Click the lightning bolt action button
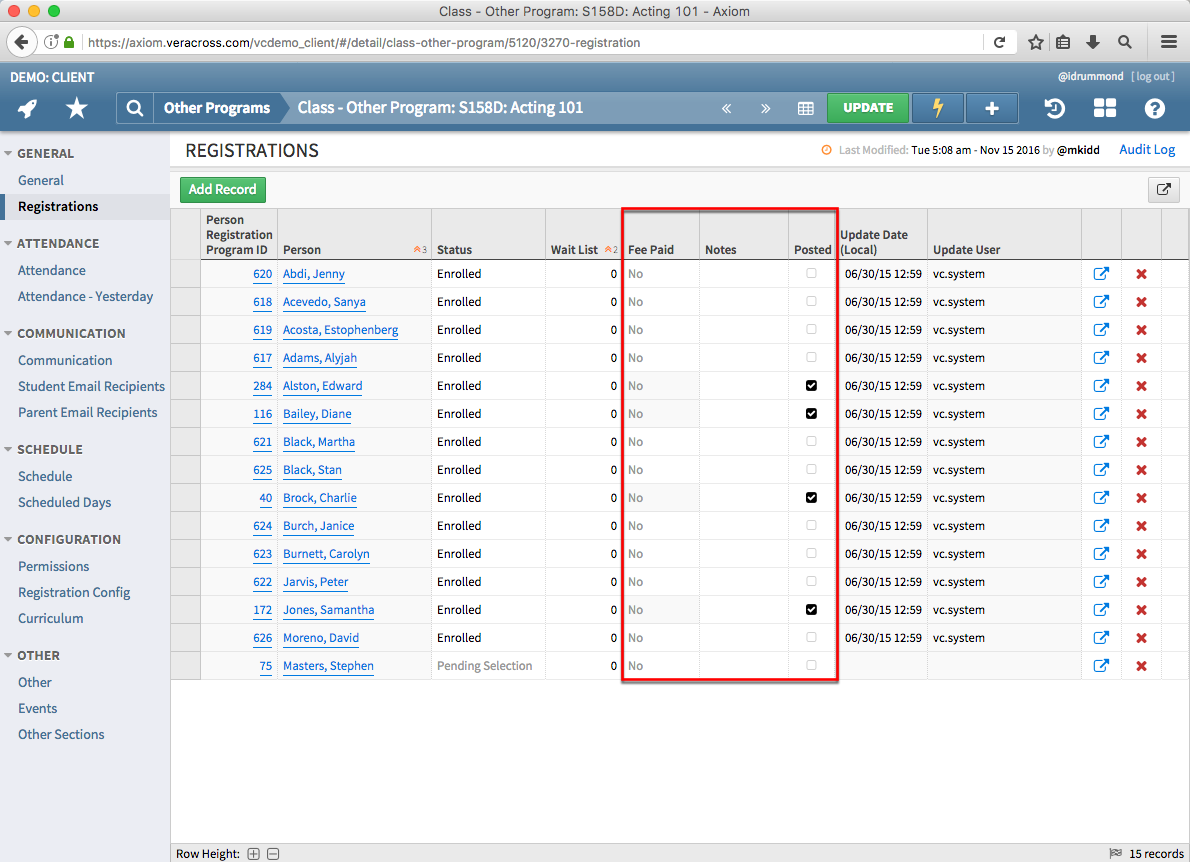 (x=938, y=108)
